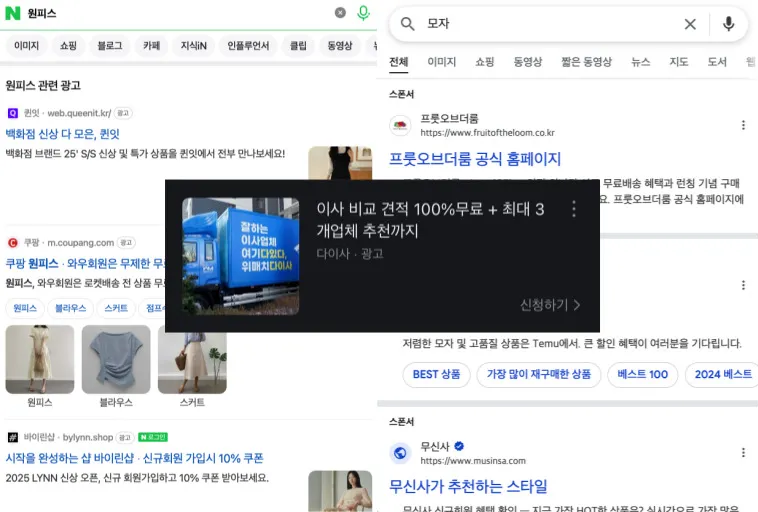Viewport: 758px width, 512px height.
Task: Open the Naver 클립 tab
Action: (298, 46)
